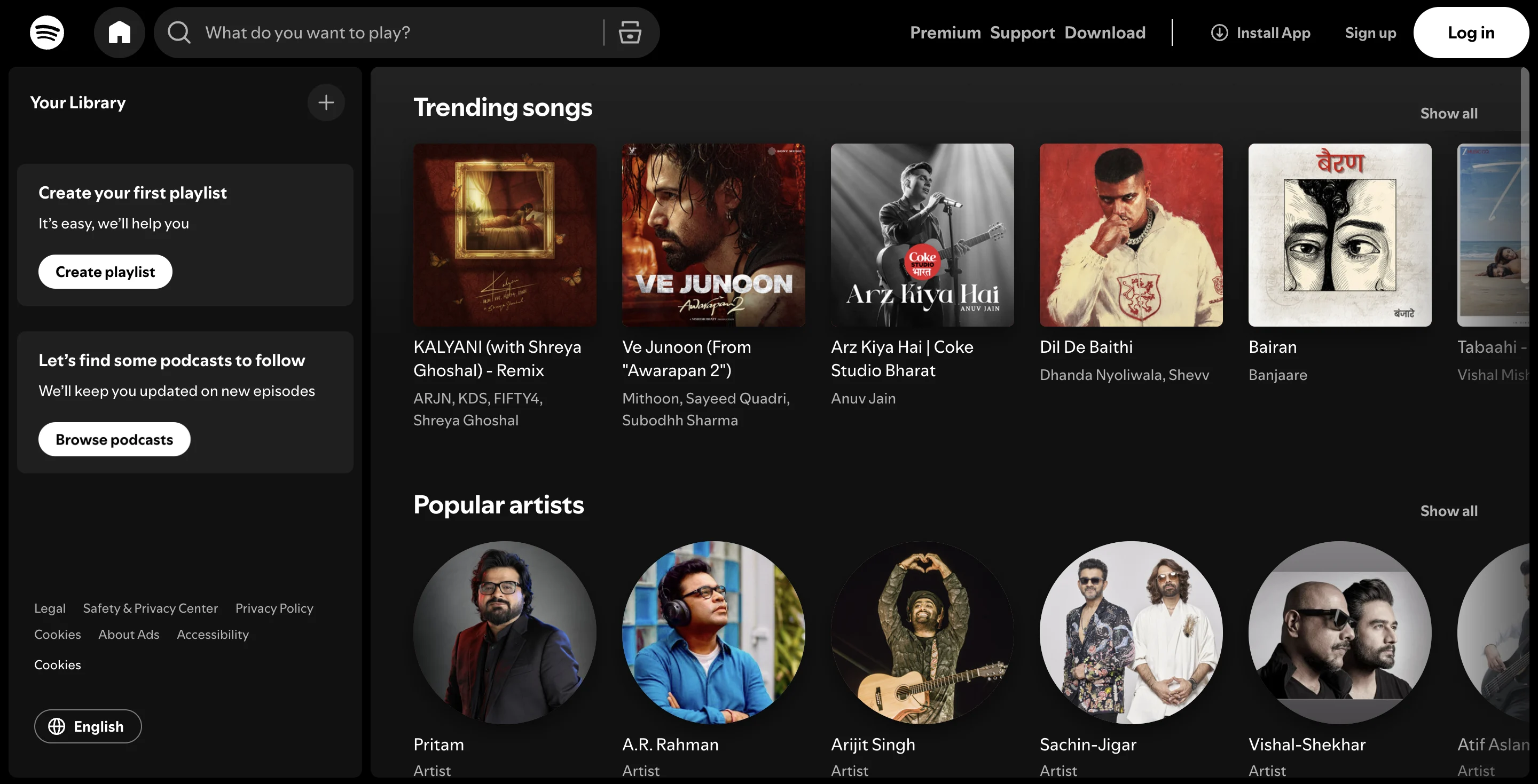Screen dimensions: 1538x784
Task: Open the Popular artists heading
Action: point(499,505)
